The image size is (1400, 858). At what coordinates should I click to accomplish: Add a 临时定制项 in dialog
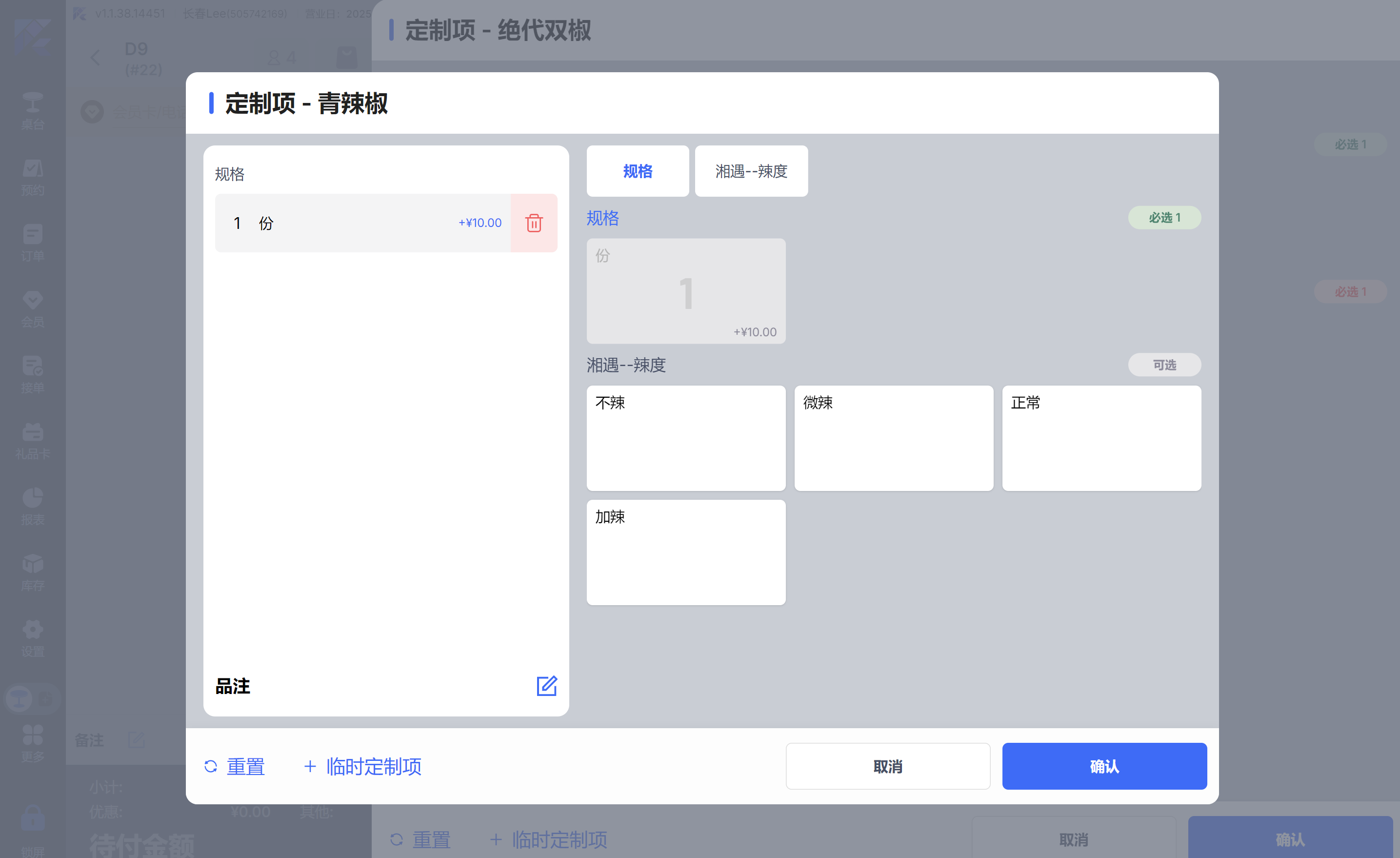pyautogui.click(x=363, y=766)
